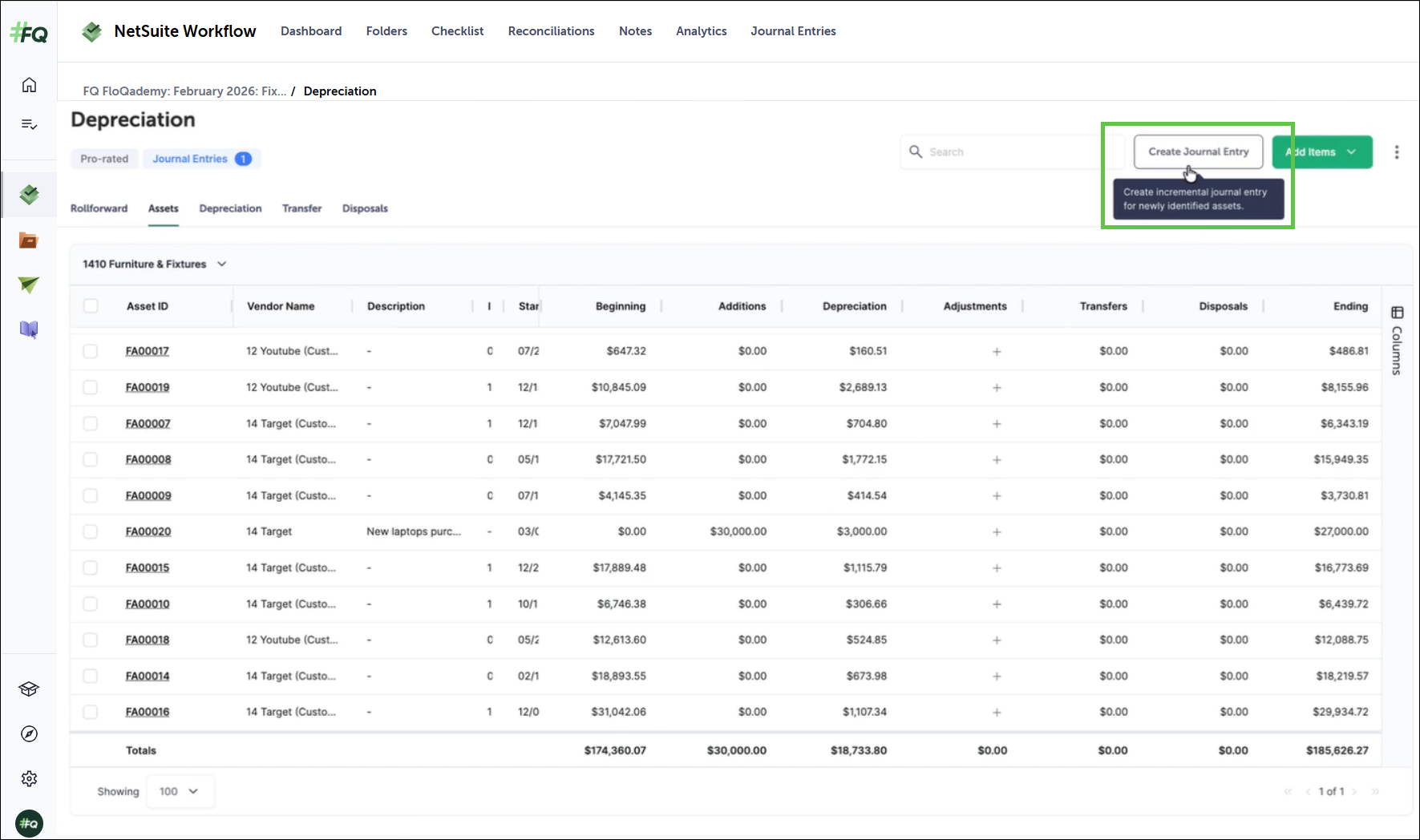Image resolution: width=1420 pixels, height=840 pixels.
Task: Open the three-dot more options menu
Action: [x=1397, y=152]
